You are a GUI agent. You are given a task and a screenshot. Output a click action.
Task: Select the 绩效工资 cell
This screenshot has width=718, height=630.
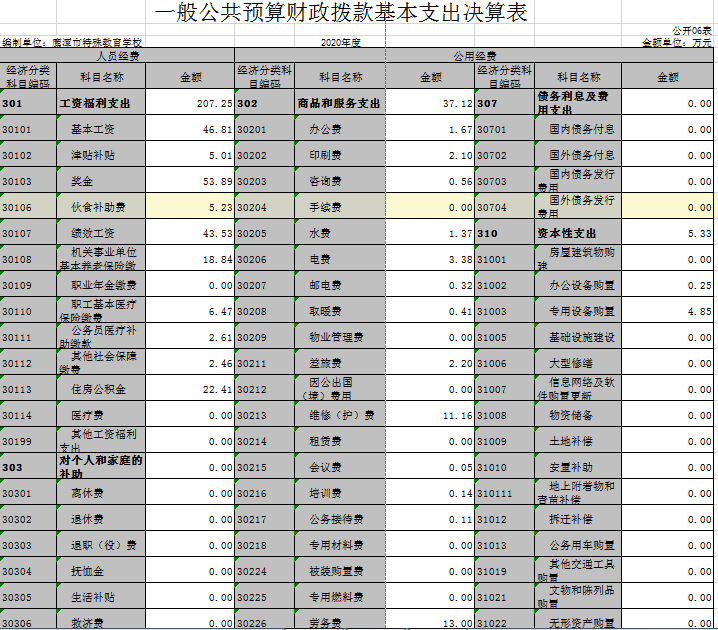(x=101, y=232)
